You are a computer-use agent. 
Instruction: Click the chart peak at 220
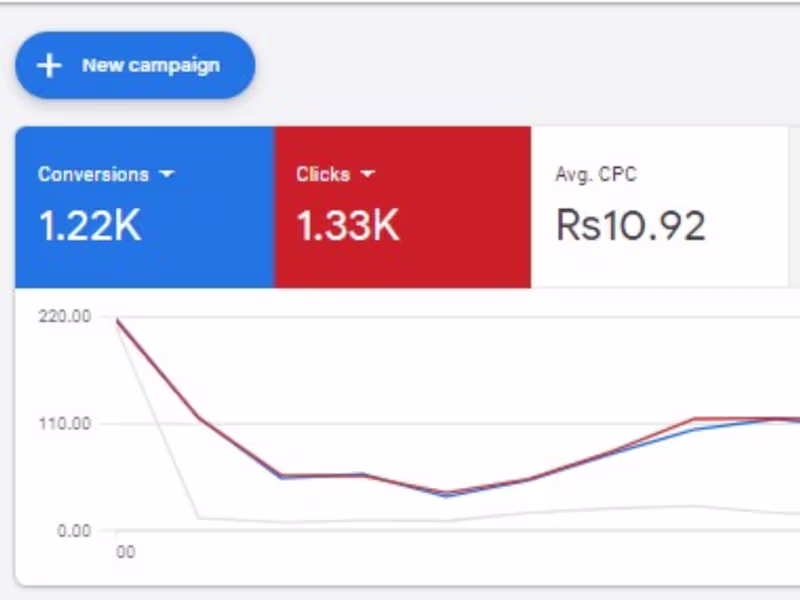point(117,318)
